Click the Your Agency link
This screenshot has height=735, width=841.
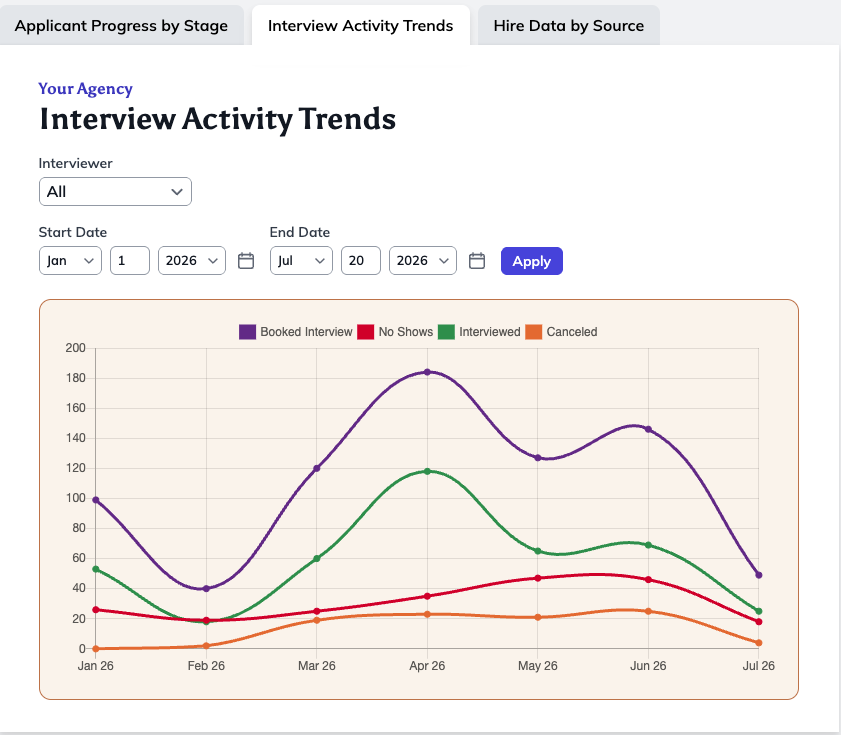85,89
